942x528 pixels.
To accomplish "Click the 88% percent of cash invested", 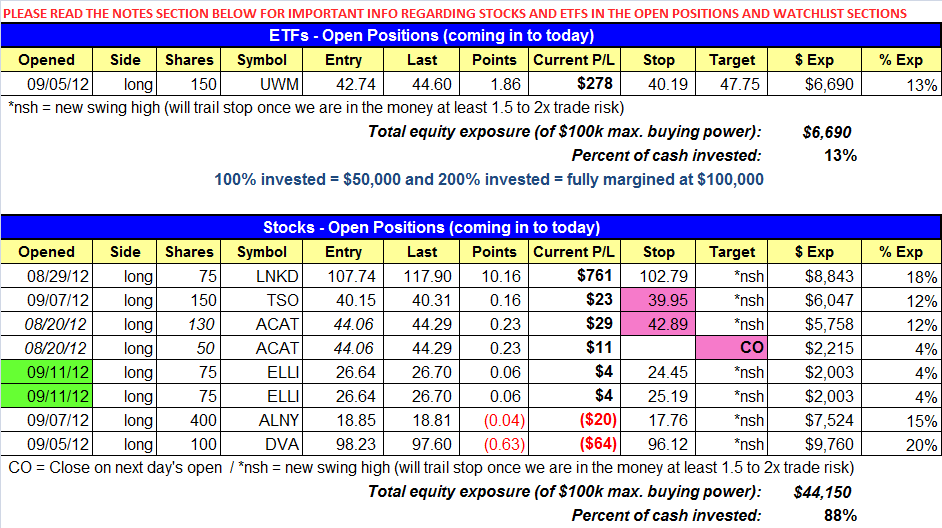I will tap(840, 515).
